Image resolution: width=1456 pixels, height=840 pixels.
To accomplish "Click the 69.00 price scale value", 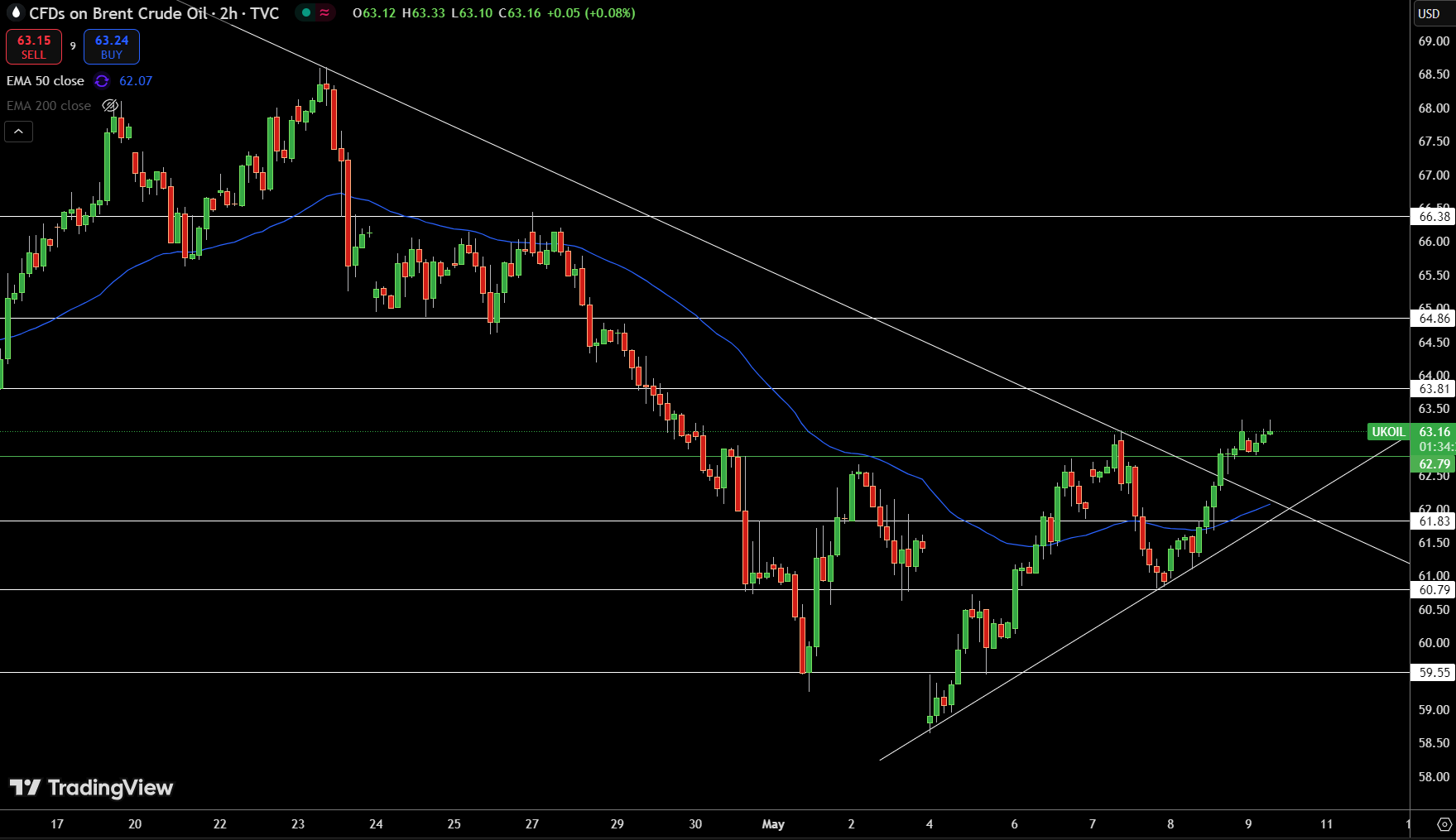I will [x=1434, y=41].
